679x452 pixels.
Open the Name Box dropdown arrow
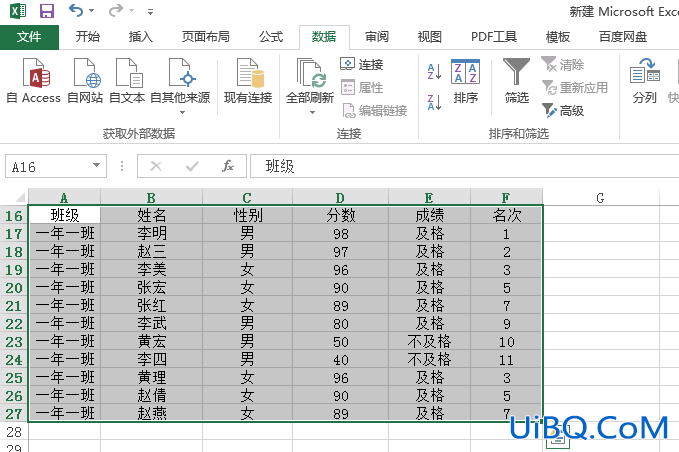pos(96,165)
